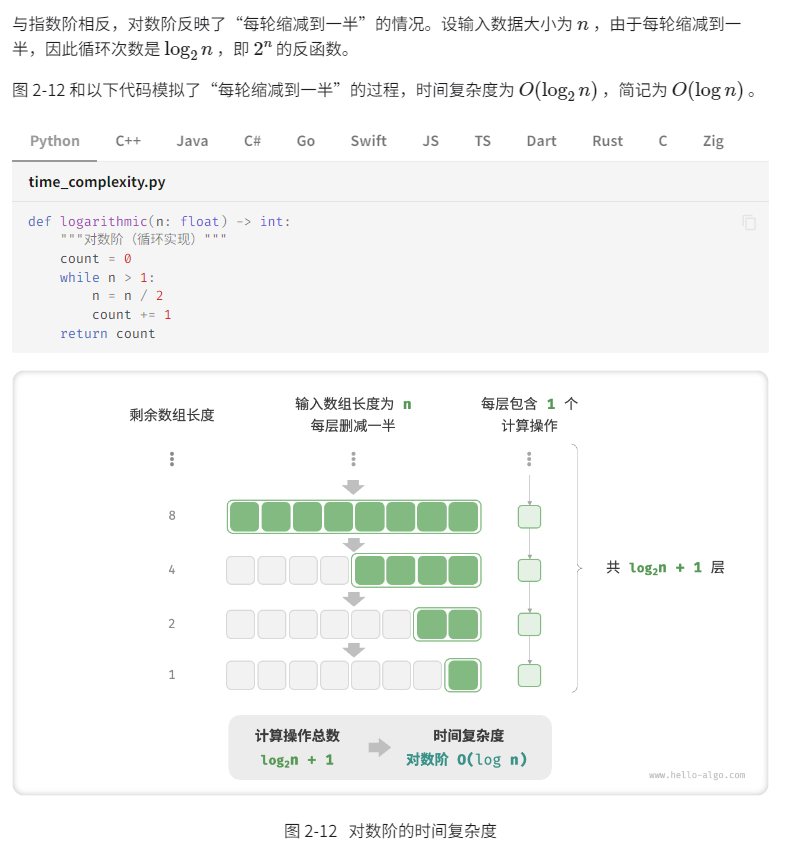Click the figure caption '图 2-12 对数阶的时间复杂度'

click(x=390, y=831)
